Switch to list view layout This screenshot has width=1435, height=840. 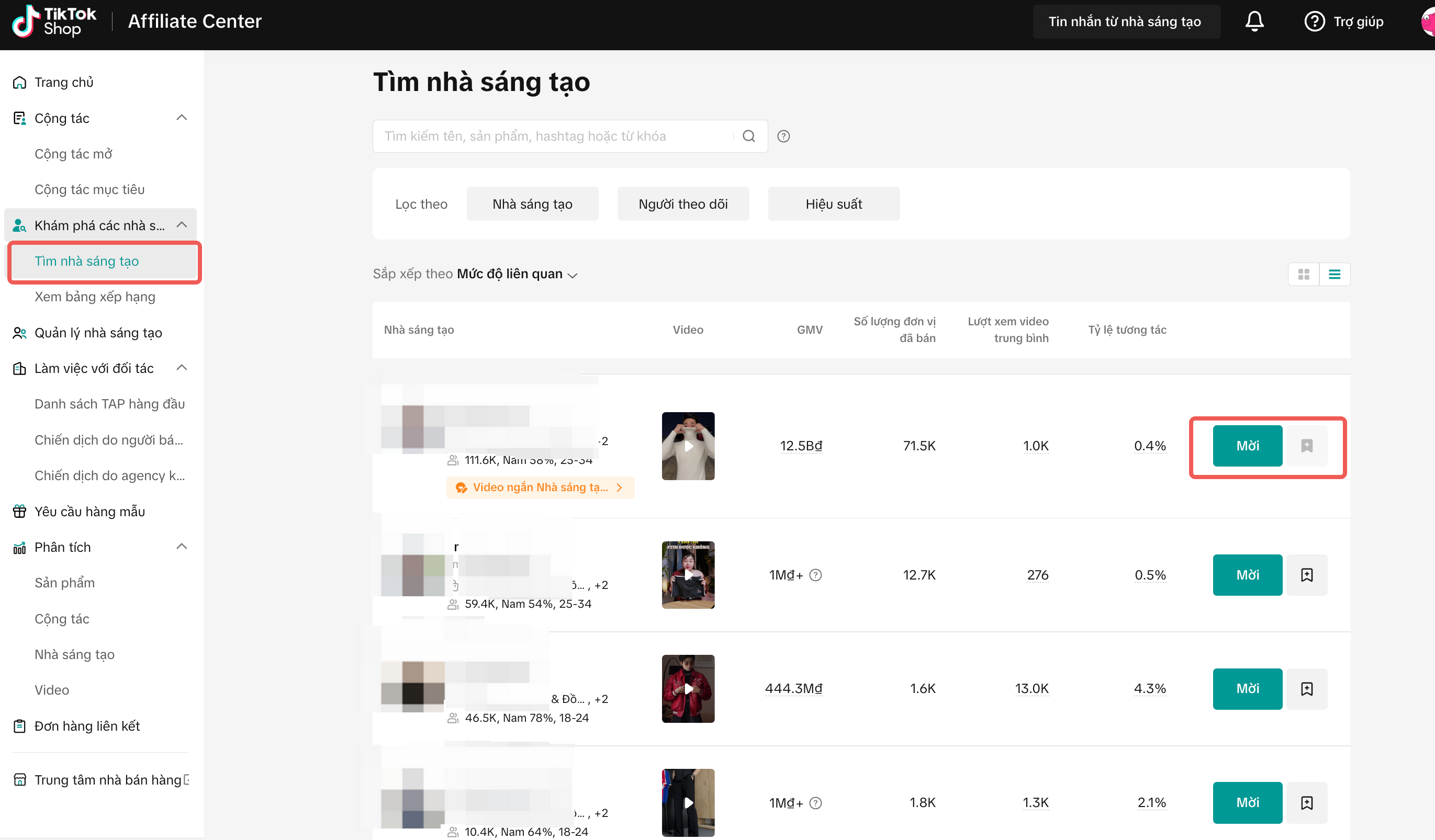[1334, 274]
